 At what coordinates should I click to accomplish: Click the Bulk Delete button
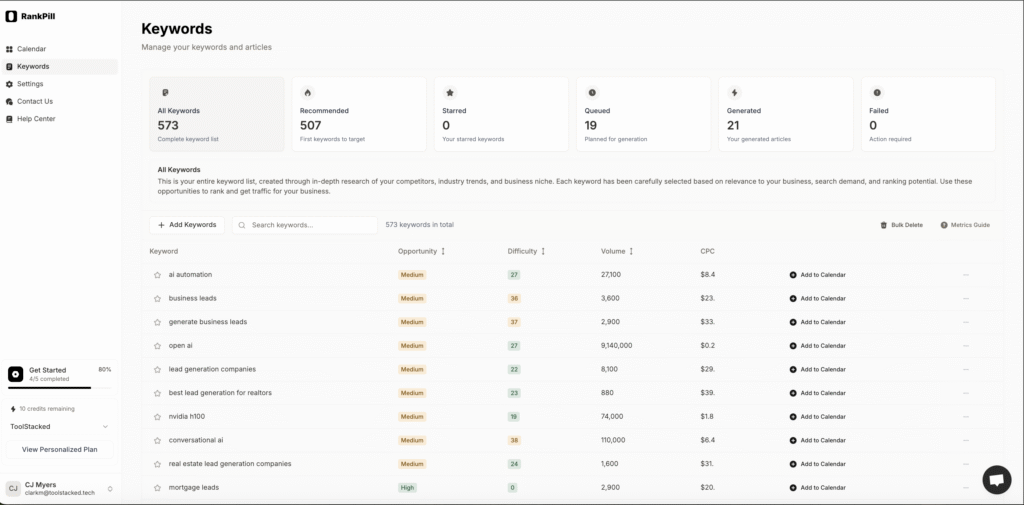[901, 225]
